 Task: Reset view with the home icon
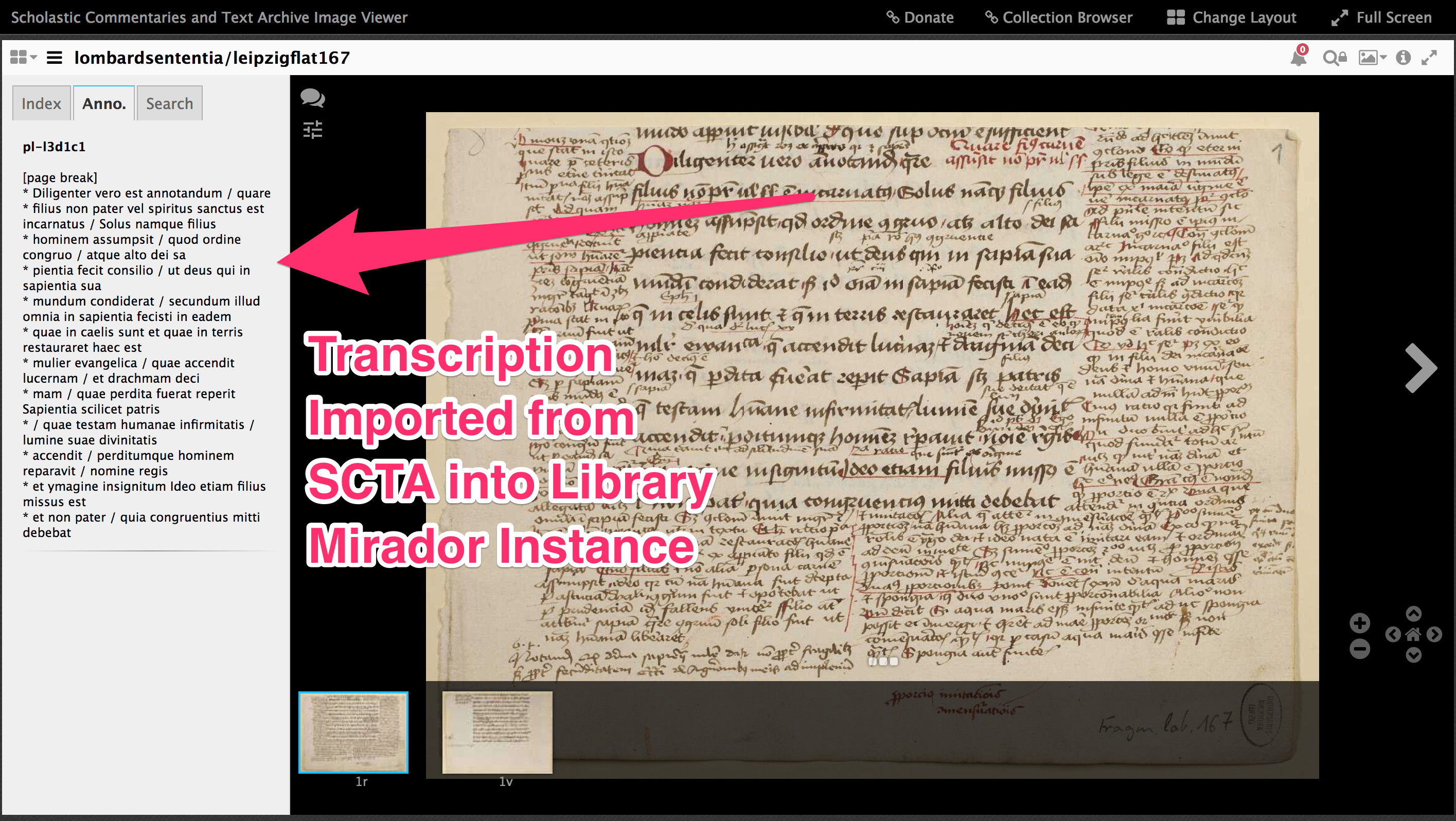tap(1413, 635)
